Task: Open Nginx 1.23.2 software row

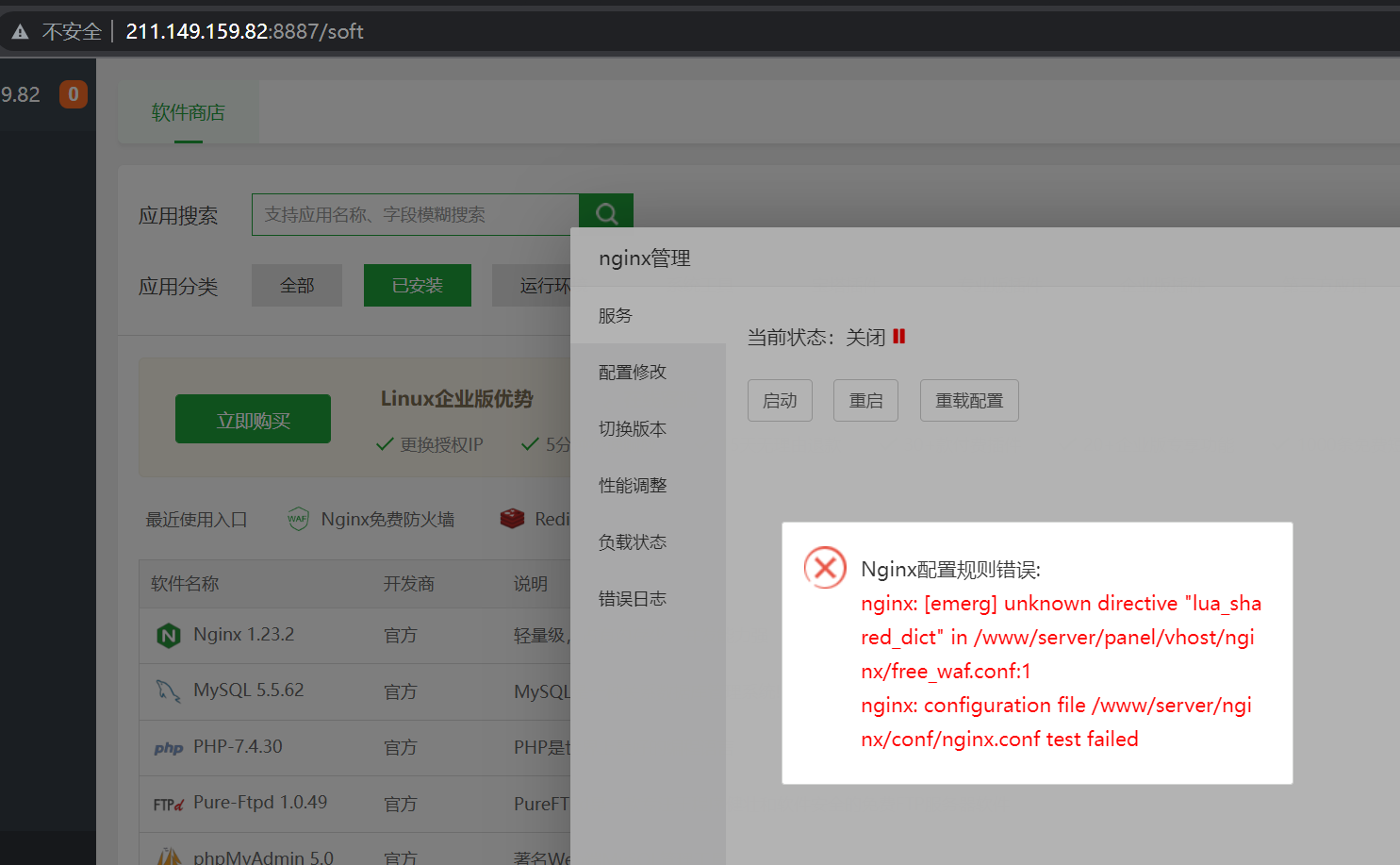Action: coord(354,636)
